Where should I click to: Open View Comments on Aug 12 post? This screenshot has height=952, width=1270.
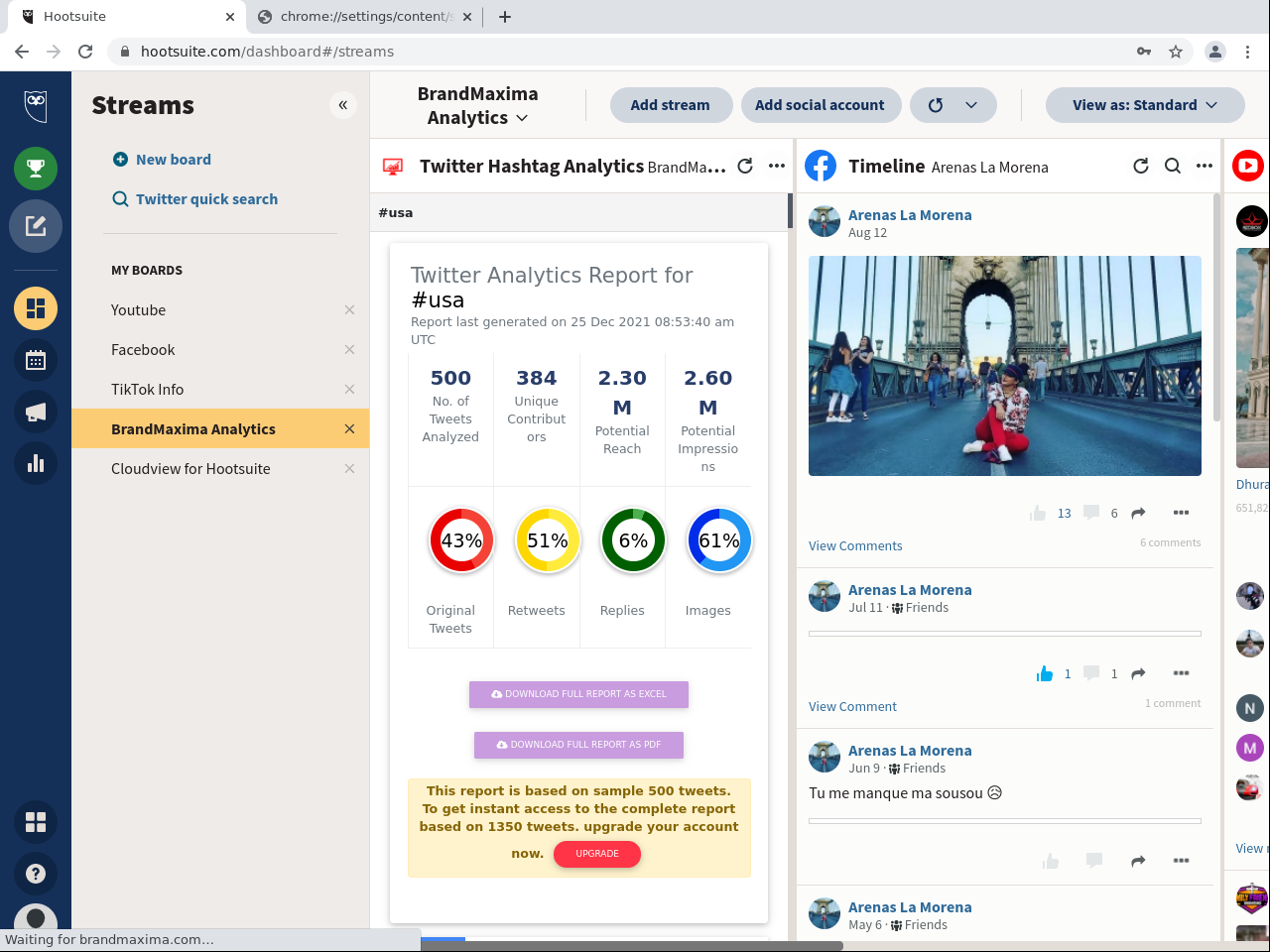pos(855,546)
